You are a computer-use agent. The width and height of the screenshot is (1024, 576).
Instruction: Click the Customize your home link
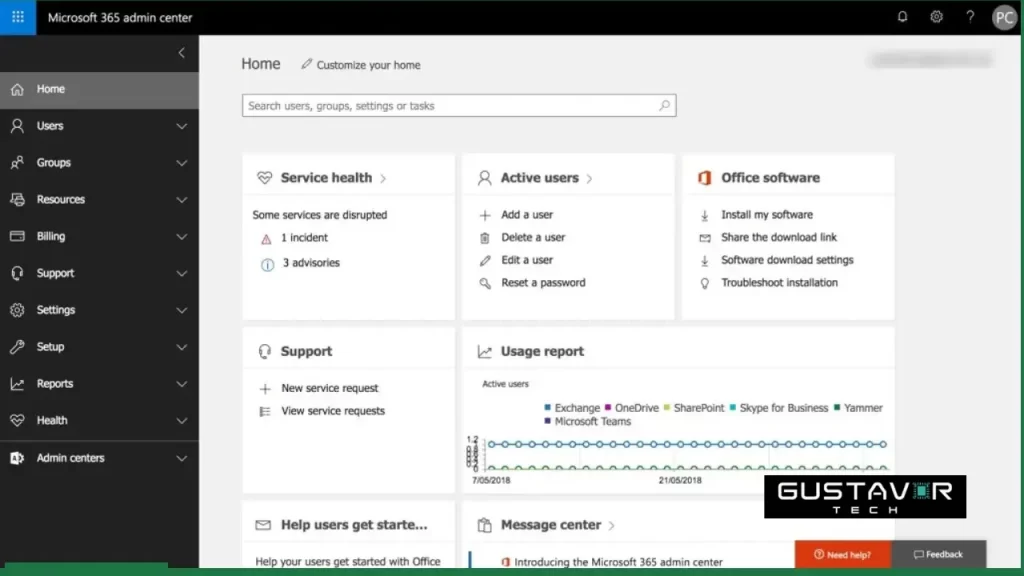[x=368, y=65]
